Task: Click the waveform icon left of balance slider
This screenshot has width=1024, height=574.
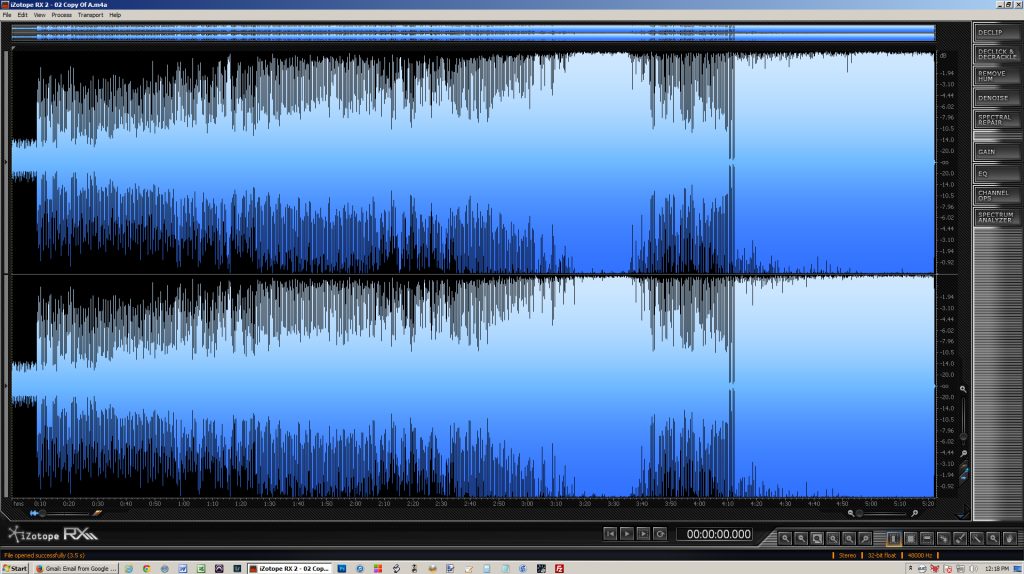Action: tap(34, 513)
